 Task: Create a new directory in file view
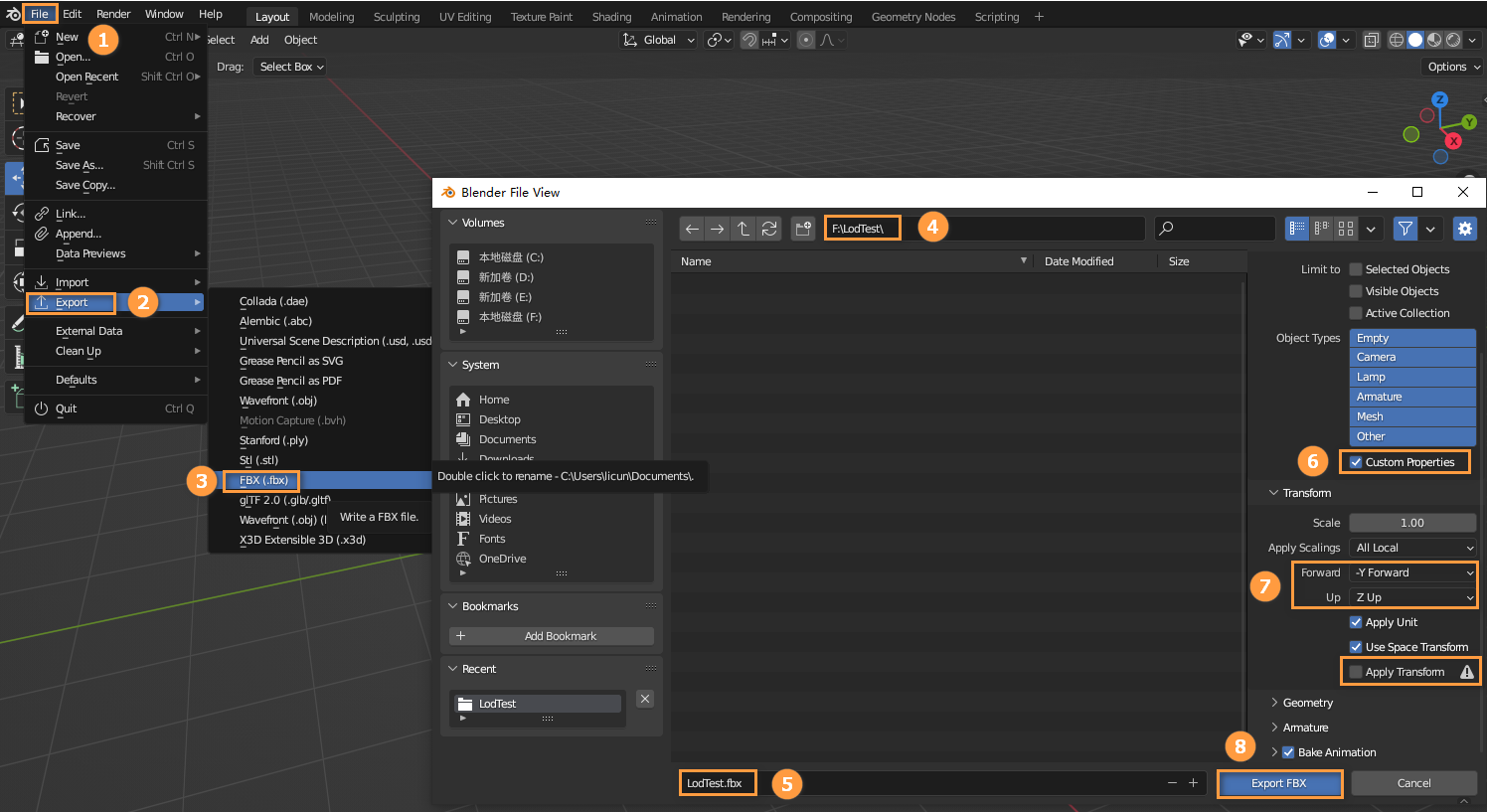click(803, 229)
